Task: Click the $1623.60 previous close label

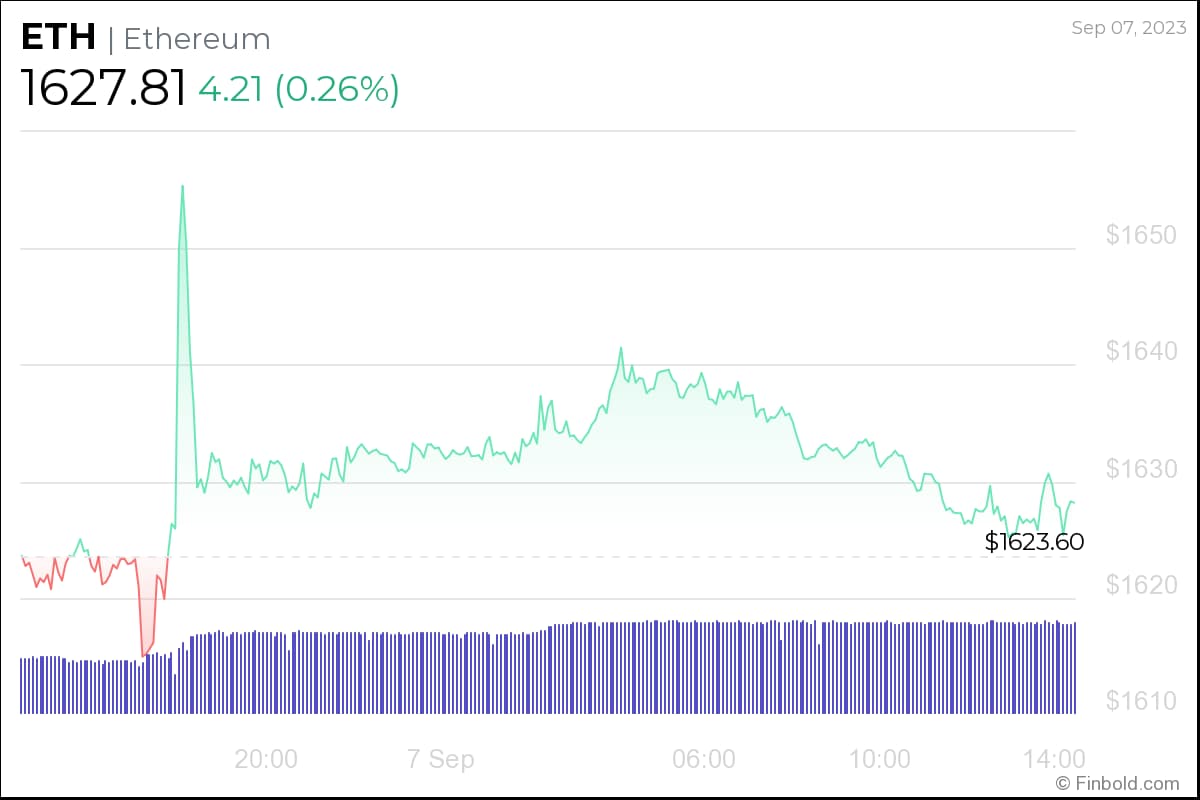Action: tap(1034, 542)
